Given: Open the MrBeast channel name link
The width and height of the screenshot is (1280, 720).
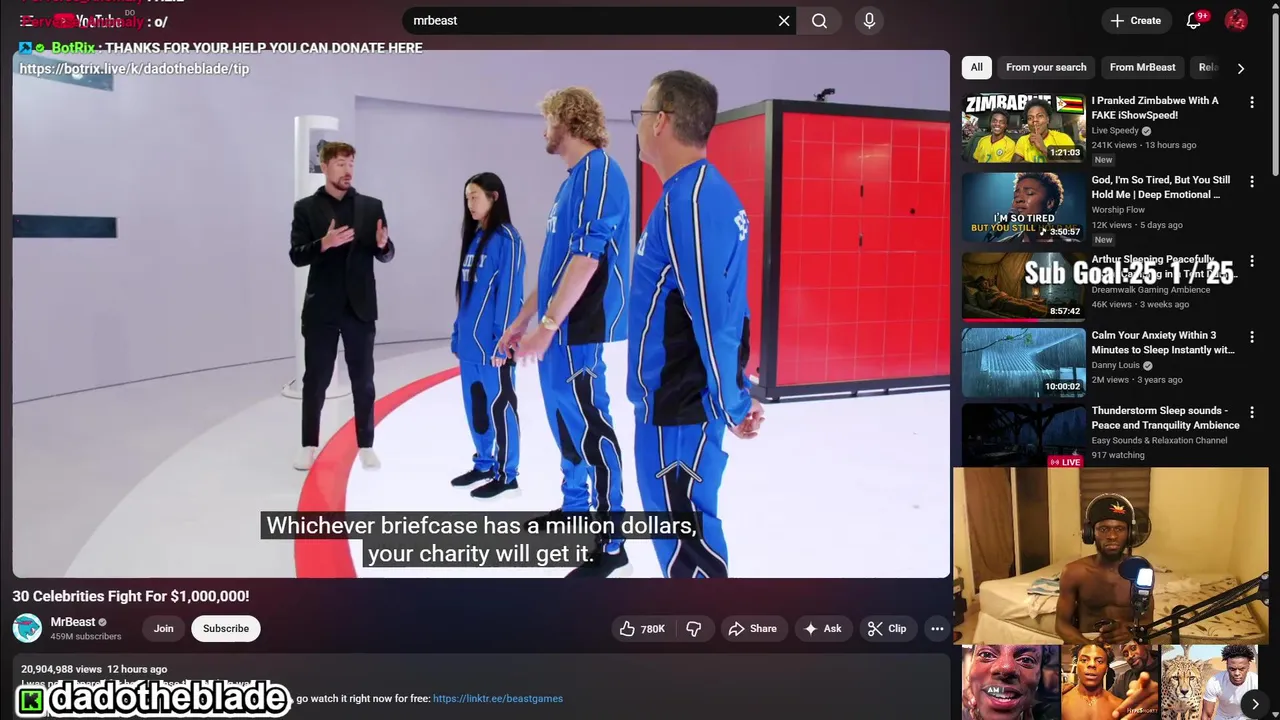Looking at the screenshot, I should point(73,622).
